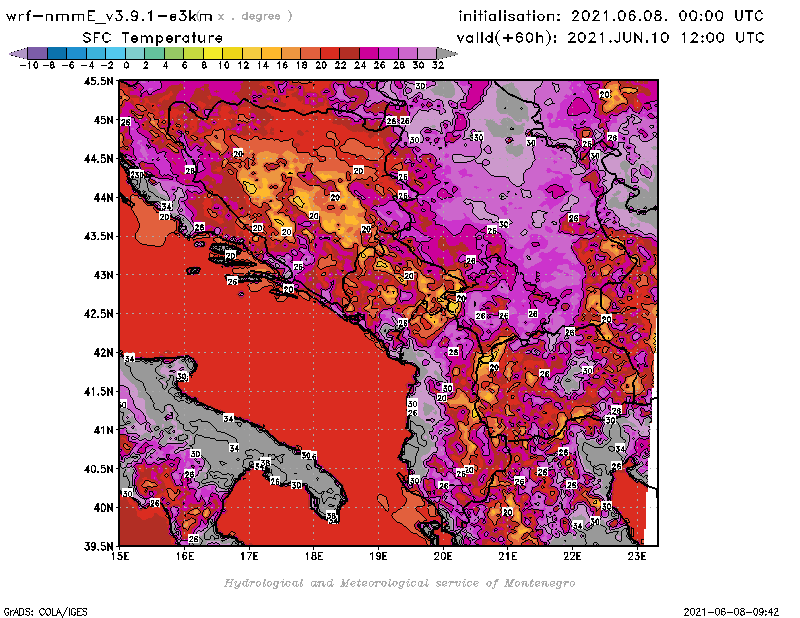This screenshot has height=618, width=800.
Task: Click the longitude axis label '15E'
Action: (x=120, y=556)
